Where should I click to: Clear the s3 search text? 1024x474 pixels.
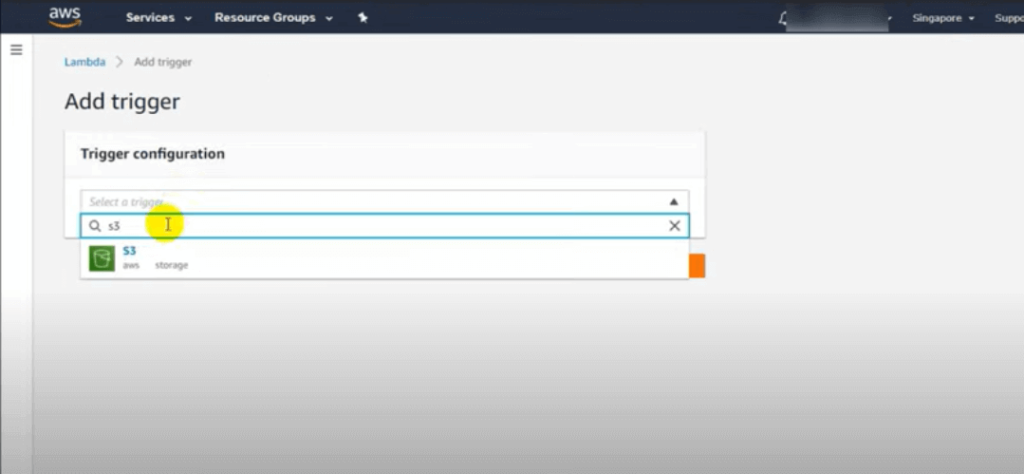(674, 226)
